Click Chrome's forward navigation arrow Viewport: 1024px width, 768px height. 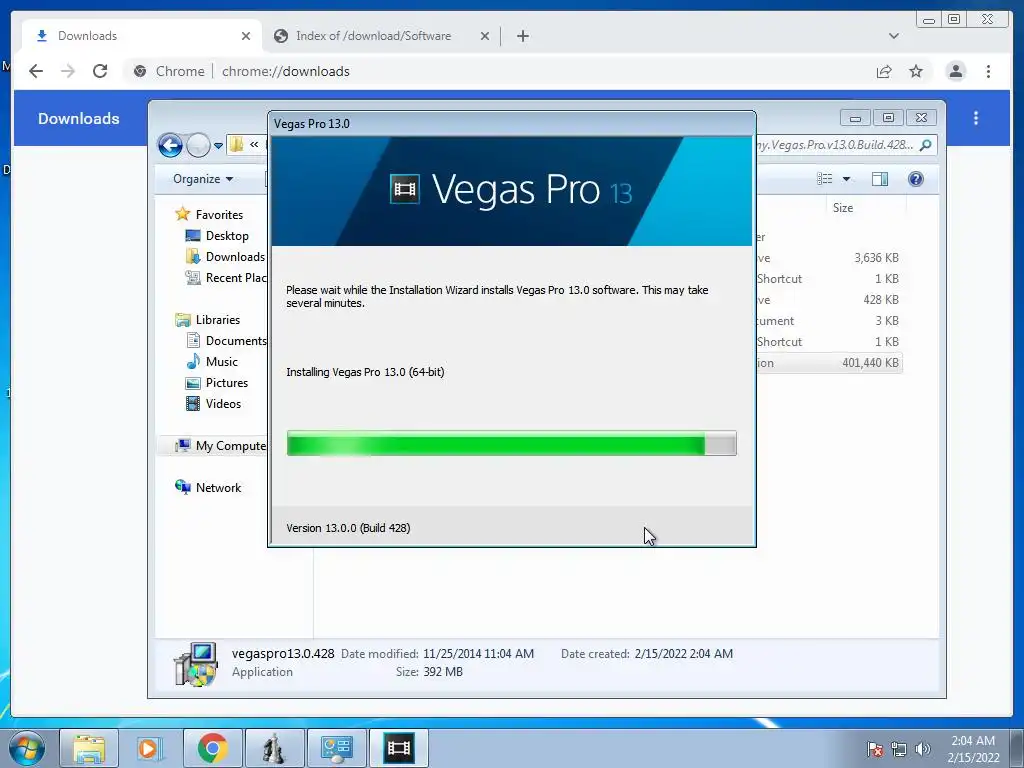click(x=68, y=71)
